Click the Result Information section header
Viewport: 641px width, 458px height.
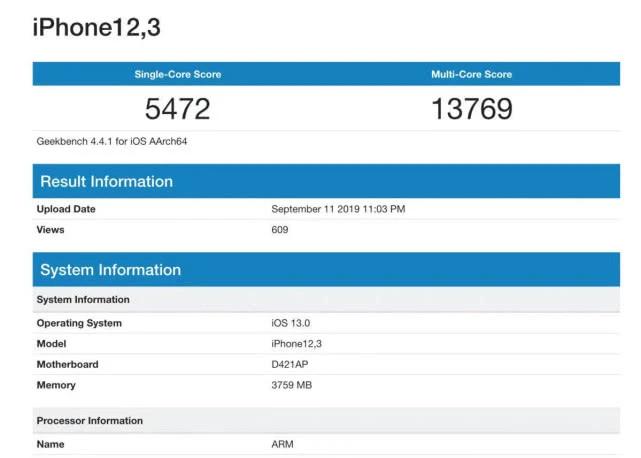coord(326,181)
